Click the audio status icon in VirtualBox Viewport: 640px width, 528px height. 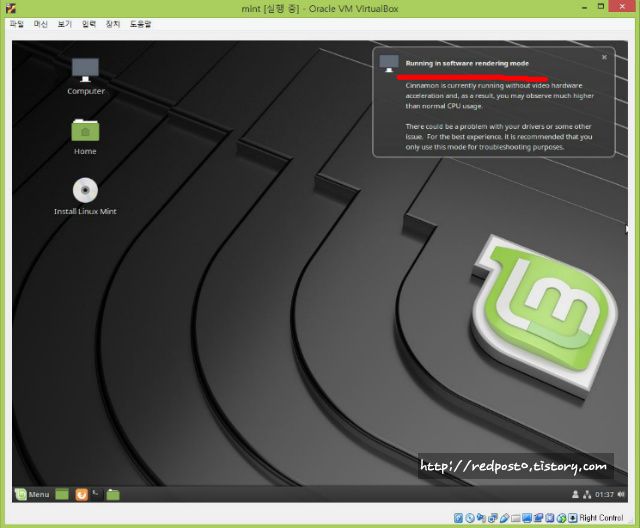pos(481,518)
